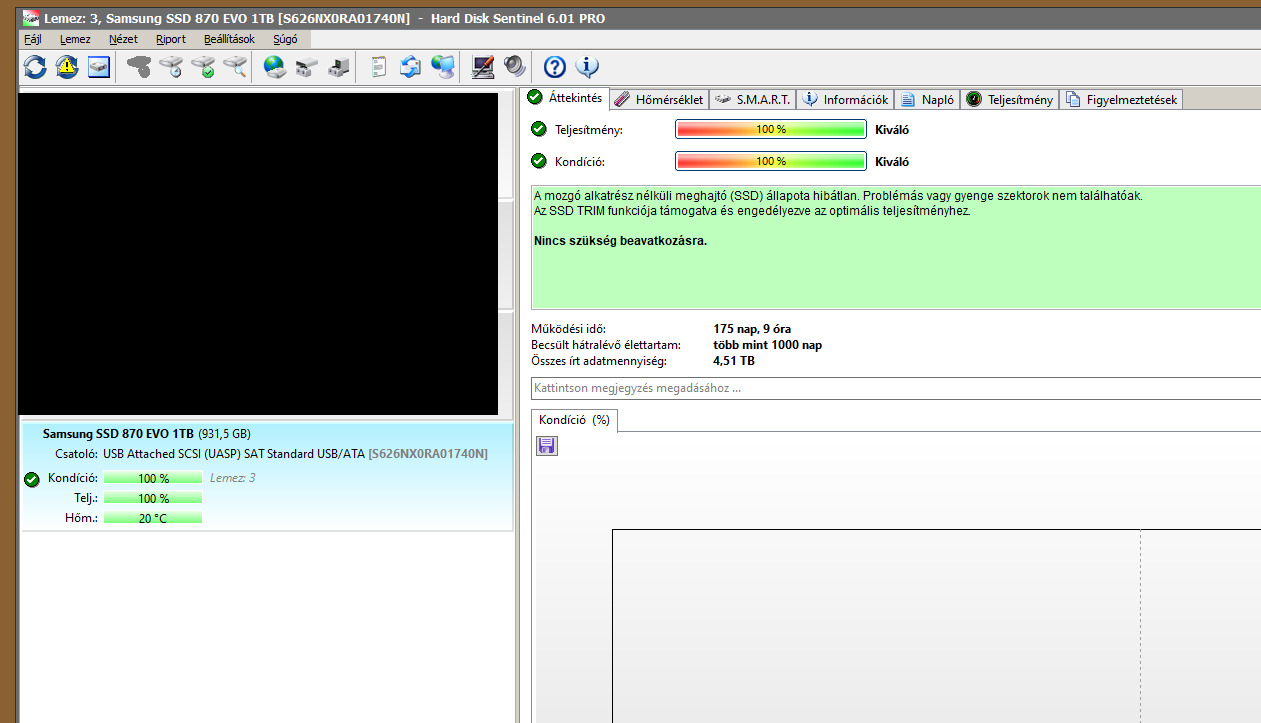Switch to the Figyelmeztetések tab

click(1122, 99)
